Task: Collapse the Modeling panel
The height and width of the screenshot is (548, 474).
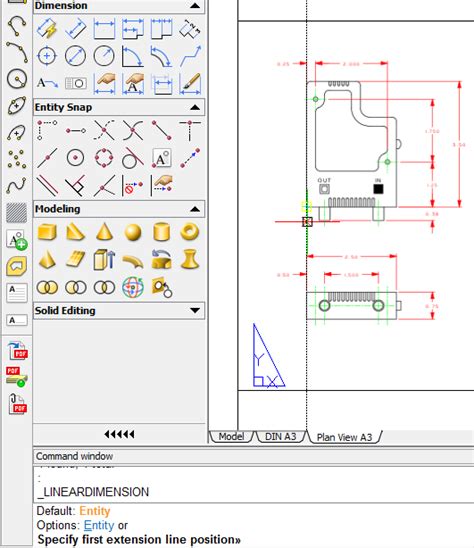Action: [x=195, y=209]
